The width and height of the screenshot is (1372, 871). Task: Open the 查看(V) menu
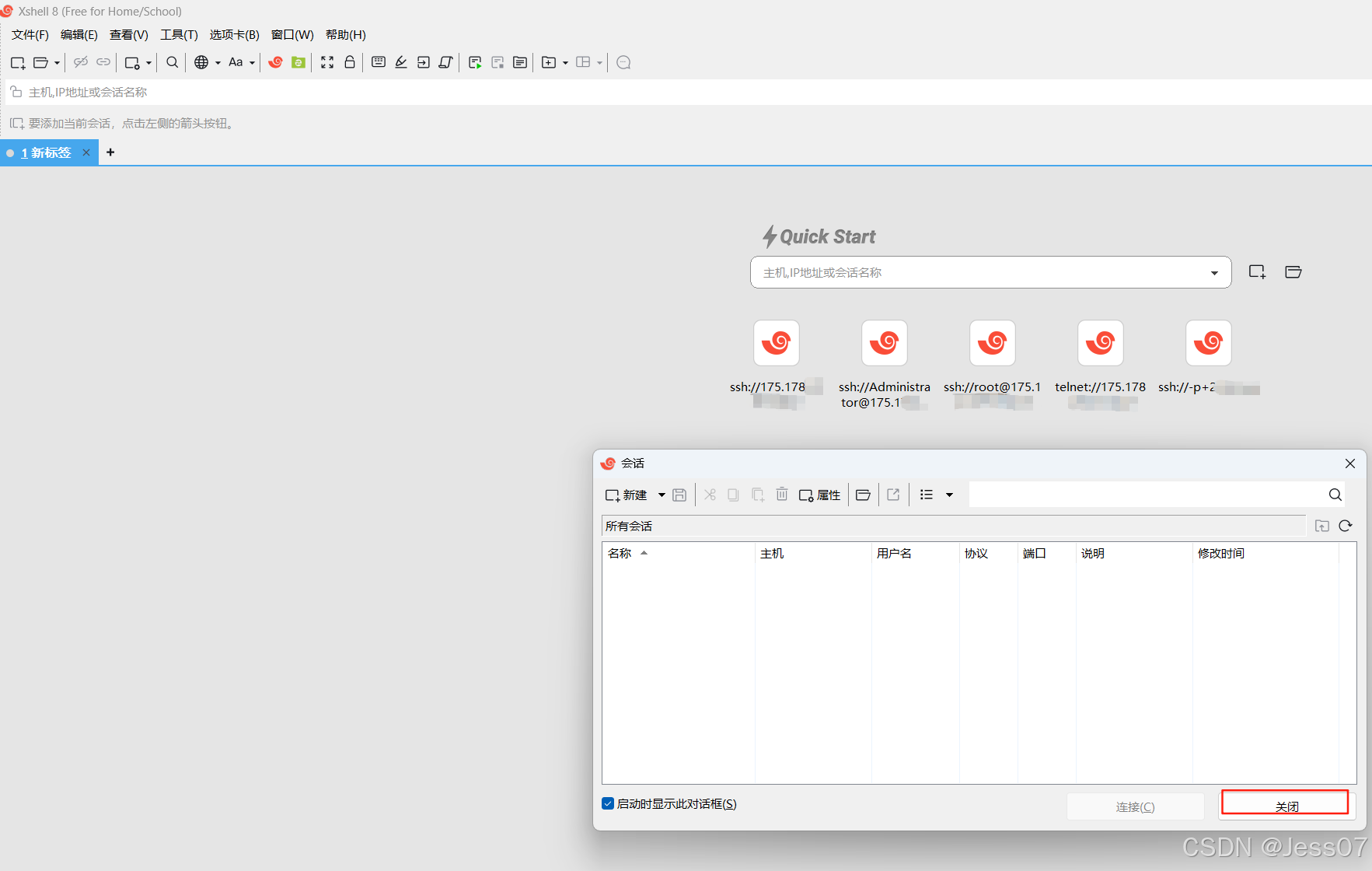(129, 35)
